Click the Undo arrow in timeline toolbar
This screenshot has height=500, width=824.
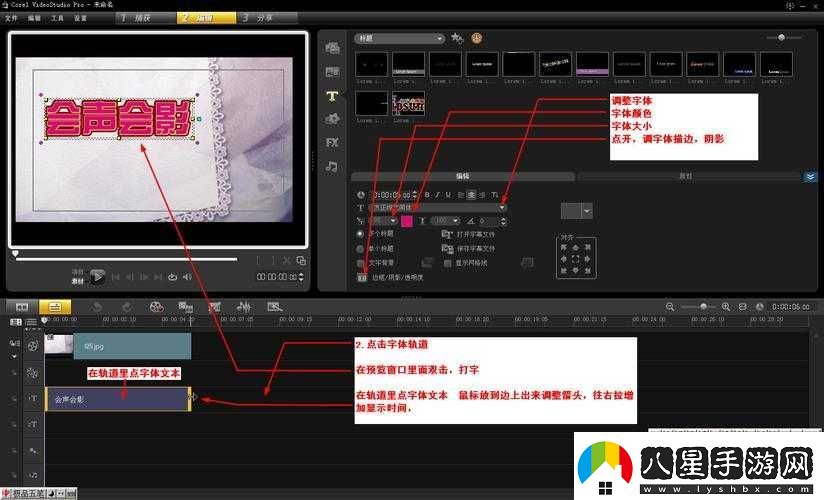[x=97, y=307]
